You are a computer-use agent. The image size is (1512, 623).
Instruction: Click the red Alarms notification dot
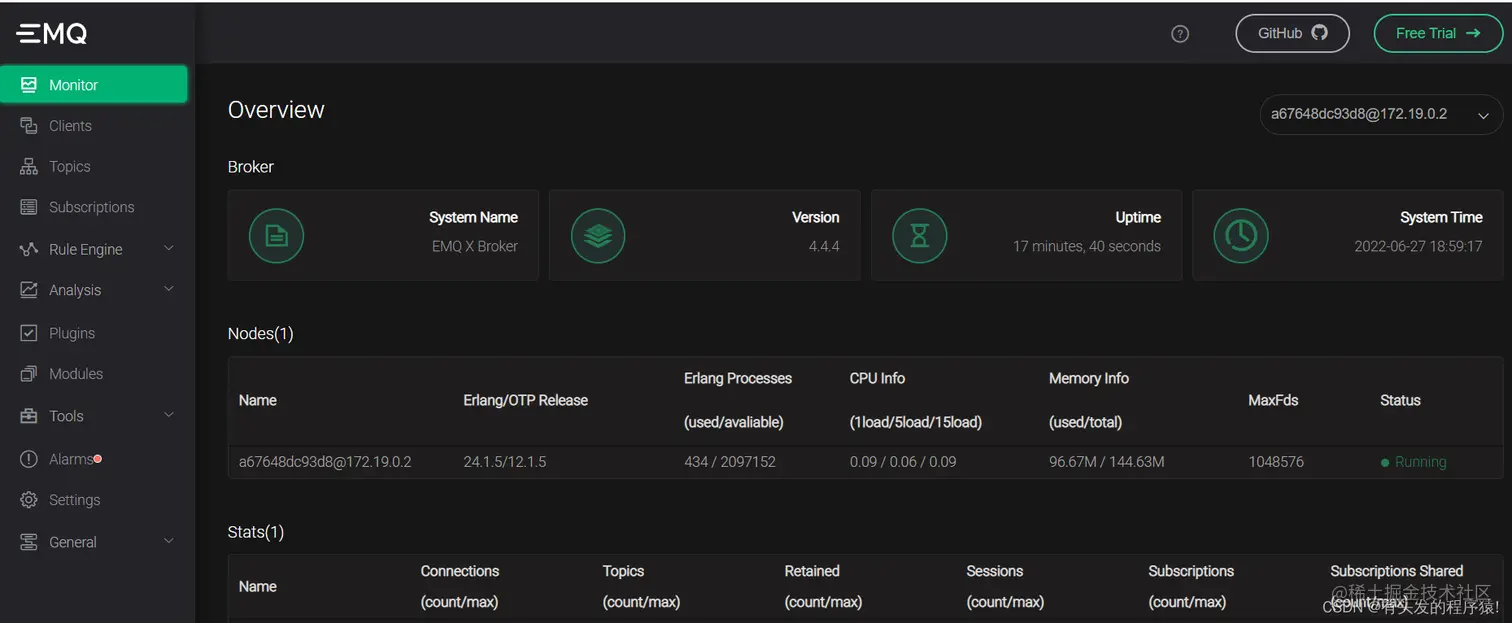tap(98, 459)
